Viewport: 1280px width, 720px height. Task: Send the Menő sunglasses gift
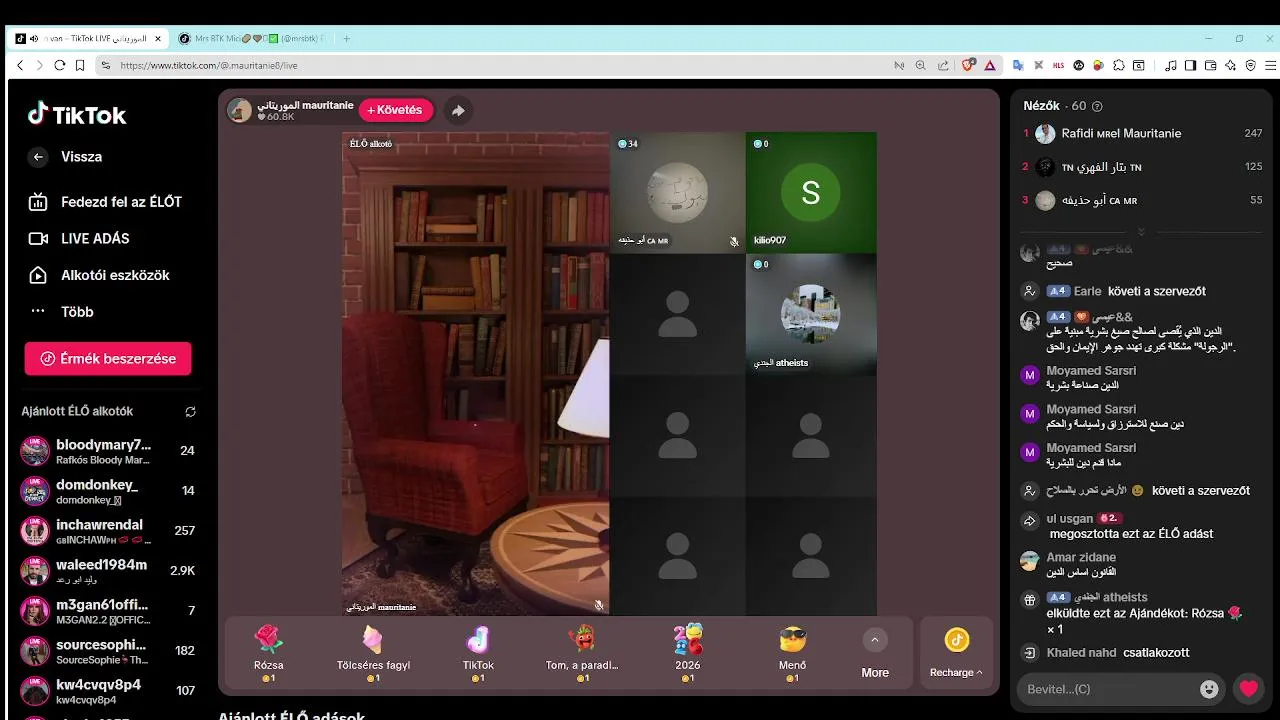pyautogui.click(x=792, y=651)
